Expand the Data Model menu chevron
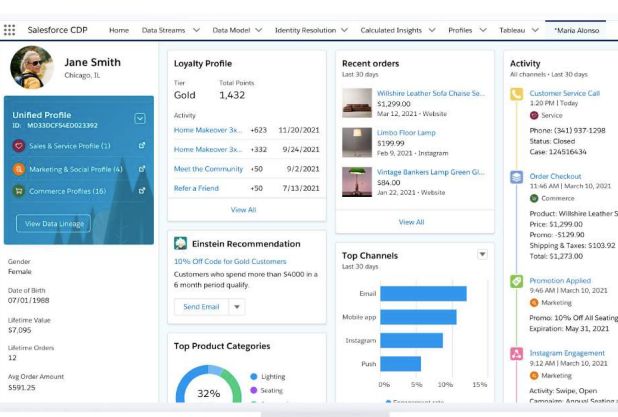This screenshot has width=618, height=417. point(259,30)
